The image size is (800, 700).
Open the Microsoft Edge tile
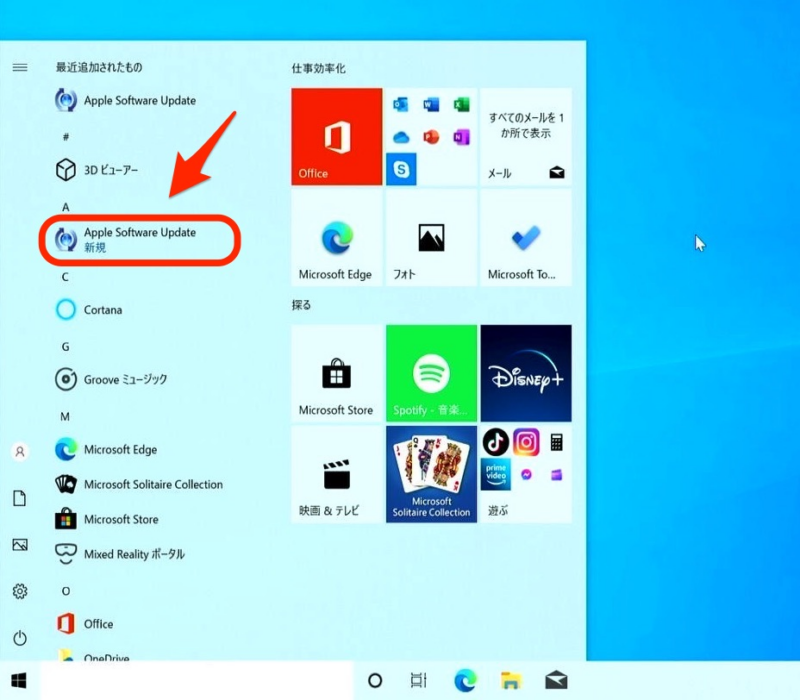[337, 238]
